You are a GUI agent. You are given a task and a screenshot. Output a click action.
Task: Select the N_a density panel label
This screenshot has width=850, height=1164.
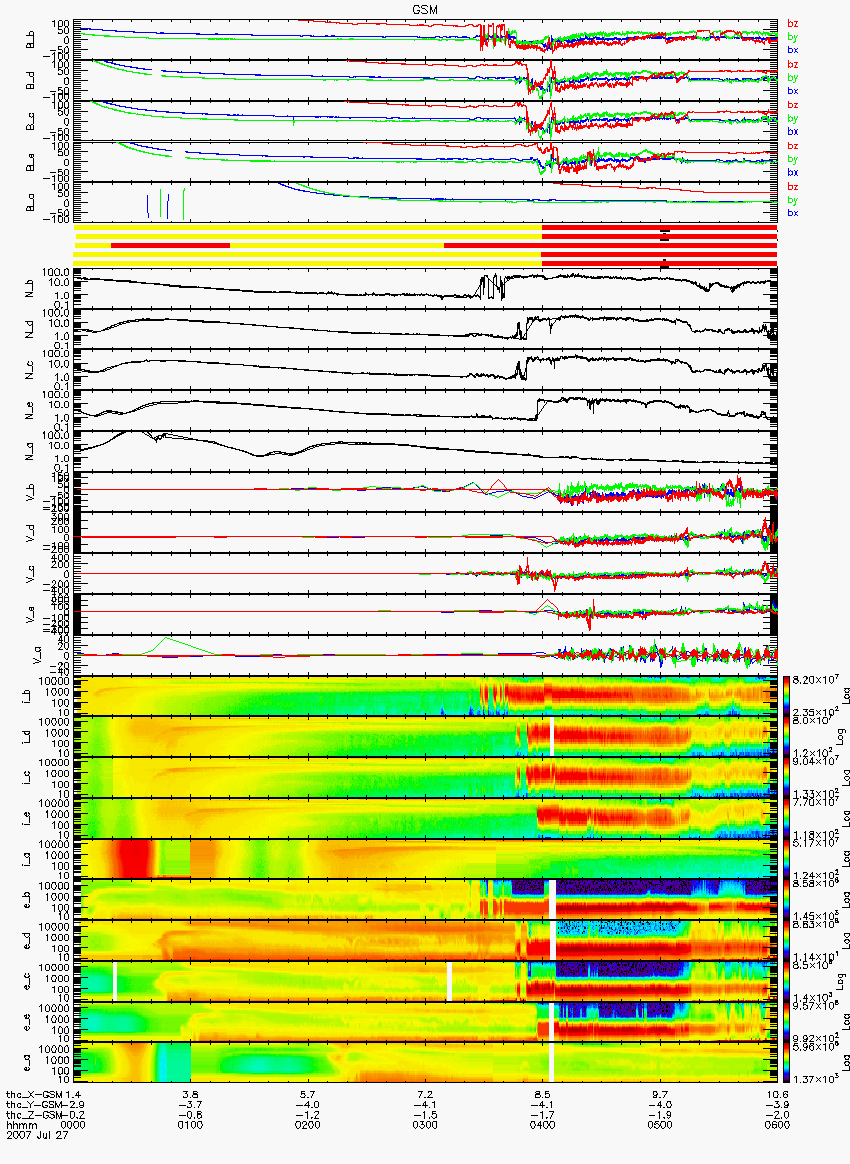coord(31,451)
